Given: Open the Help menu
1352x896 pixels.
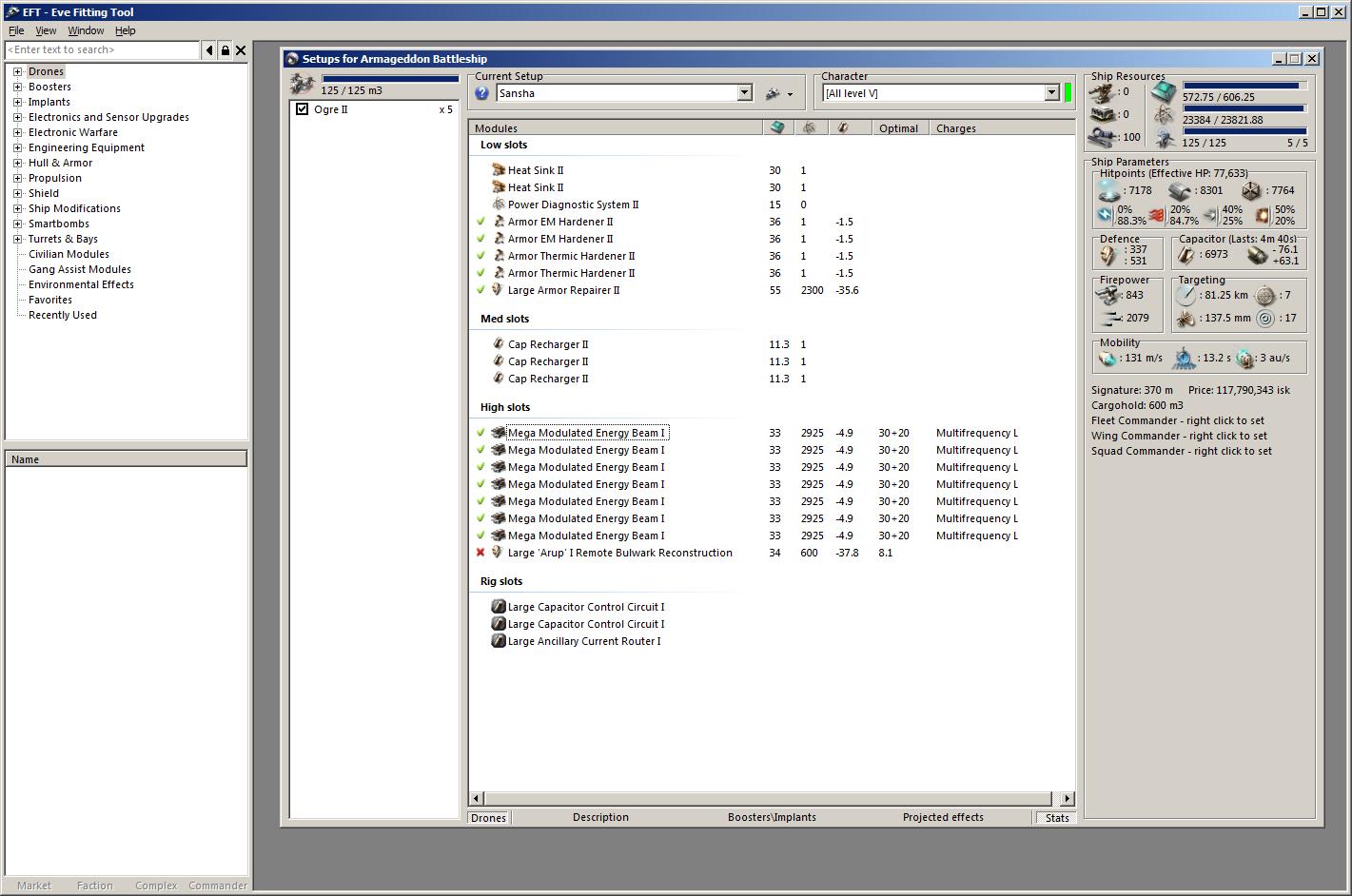Looking at the screenshot, I should point(126,30).
